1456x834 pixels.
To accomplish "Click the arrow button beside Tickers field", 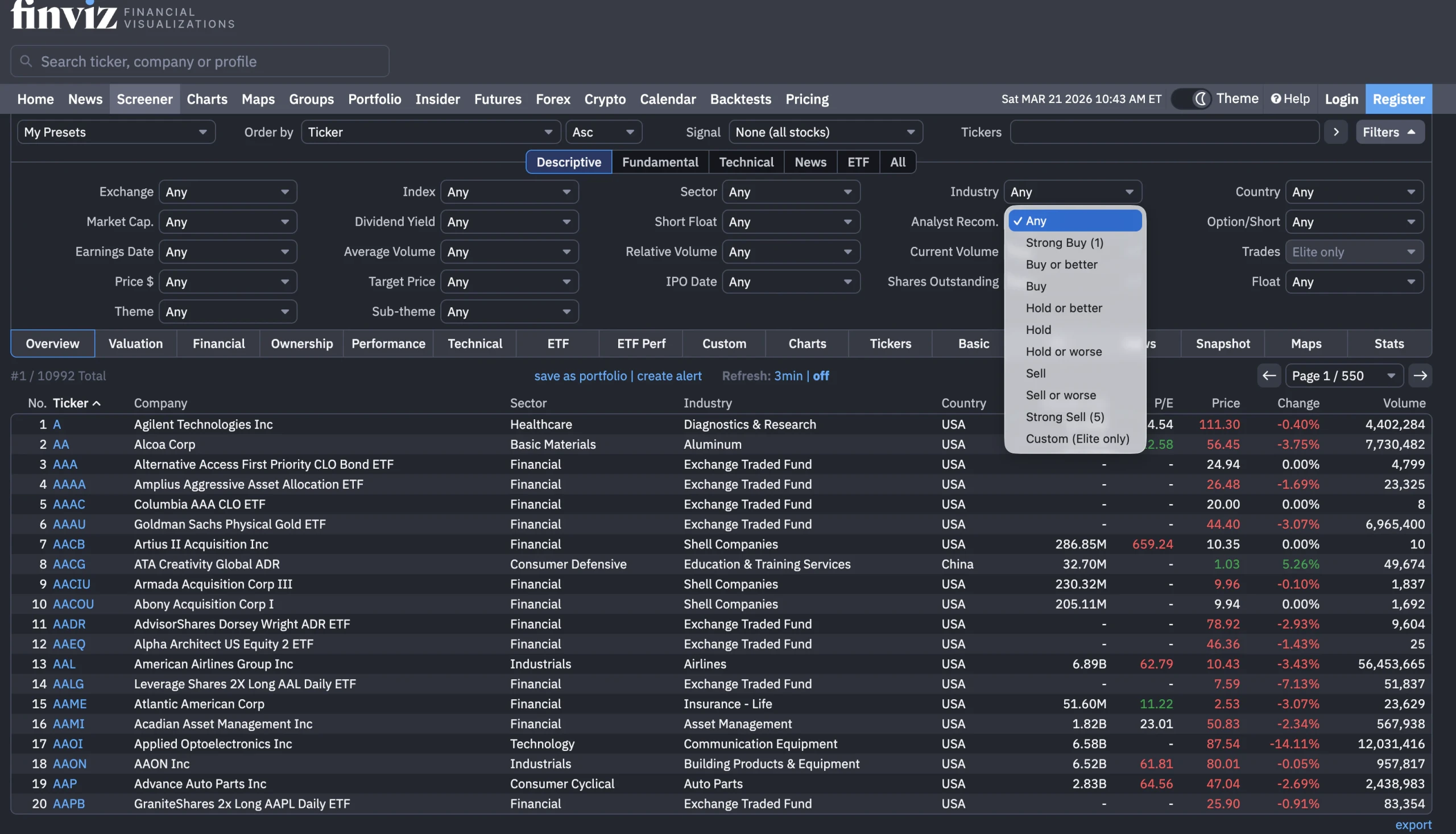I will click(1336, 132).
